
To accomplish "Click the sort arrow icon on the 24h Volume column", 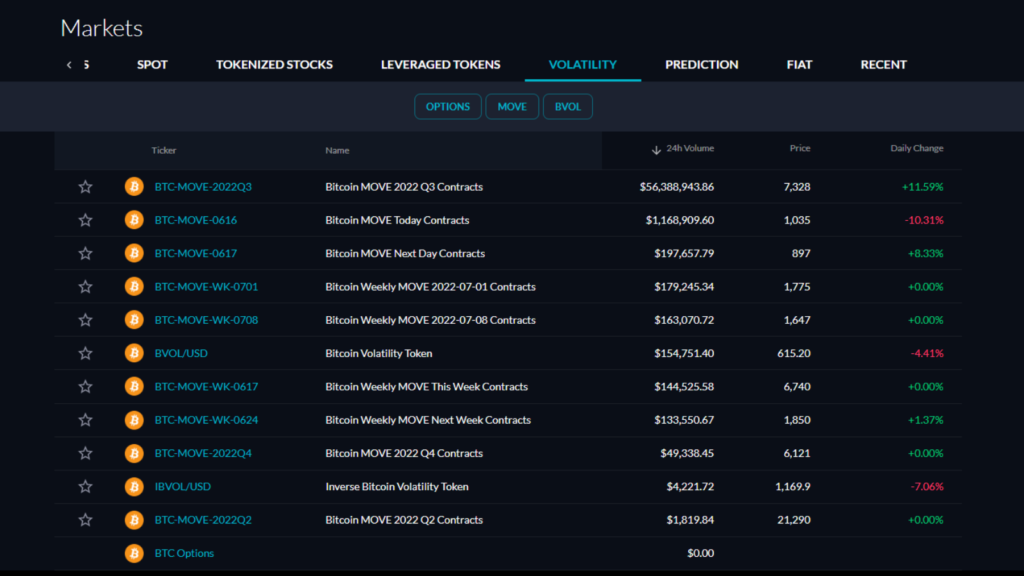I will (653, 149).
